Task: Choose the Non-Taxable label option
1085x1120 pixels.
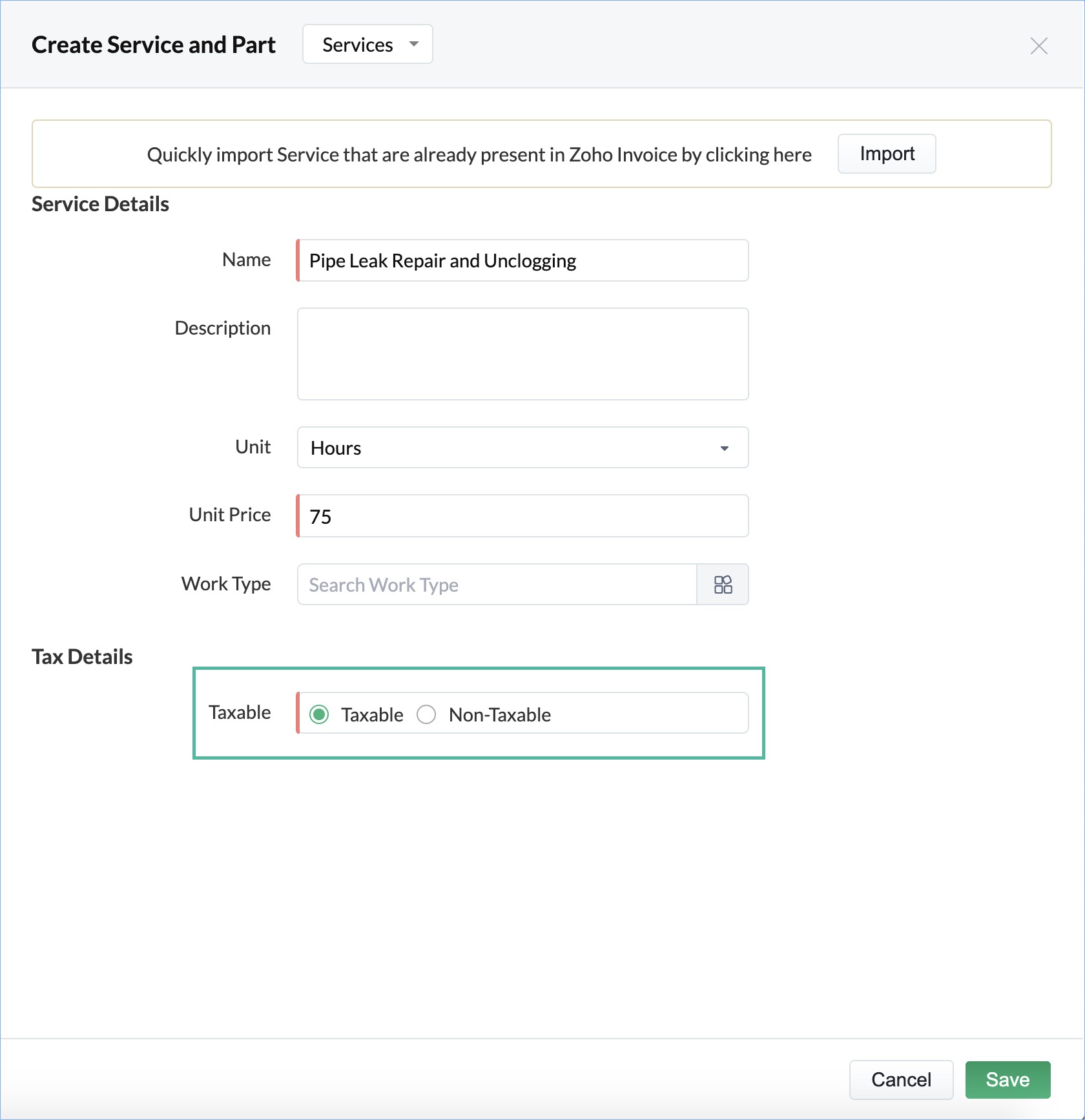Action: [500, 714]
